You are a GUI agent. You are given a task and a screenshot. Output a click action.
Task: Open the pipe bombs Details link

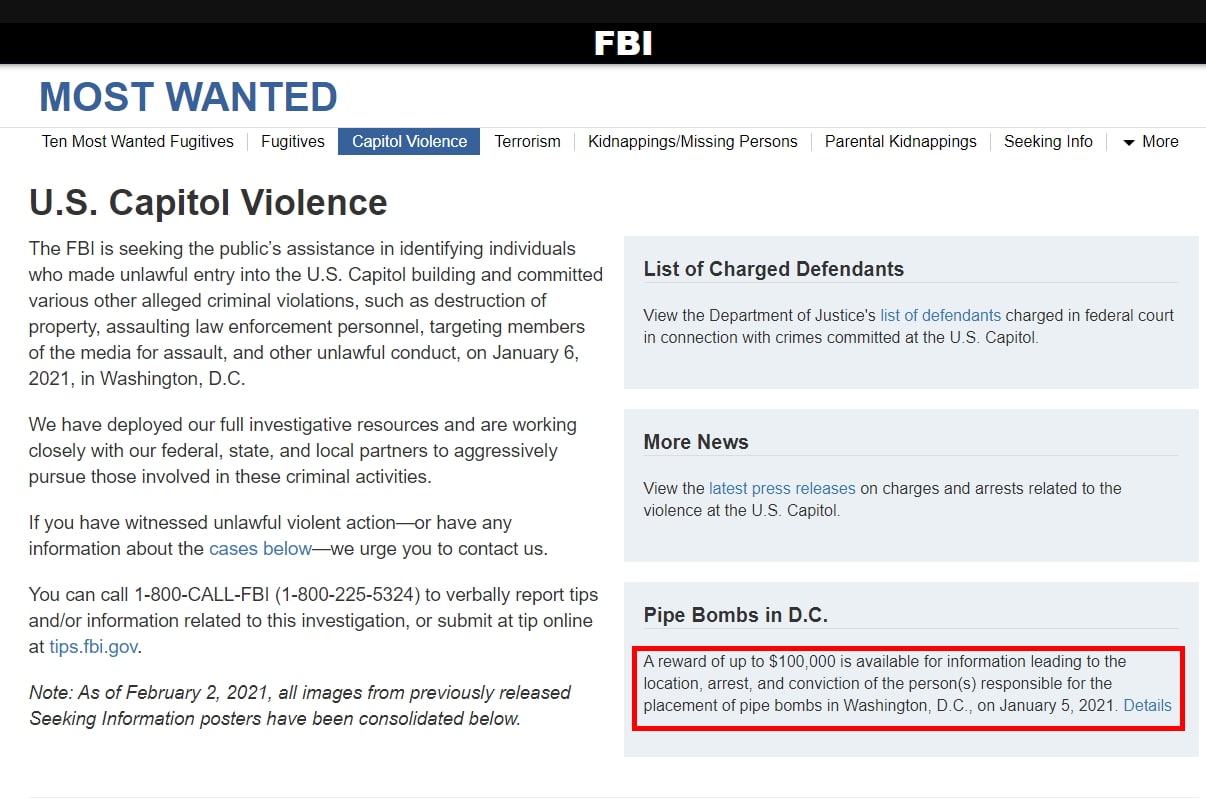point(1147,705)
